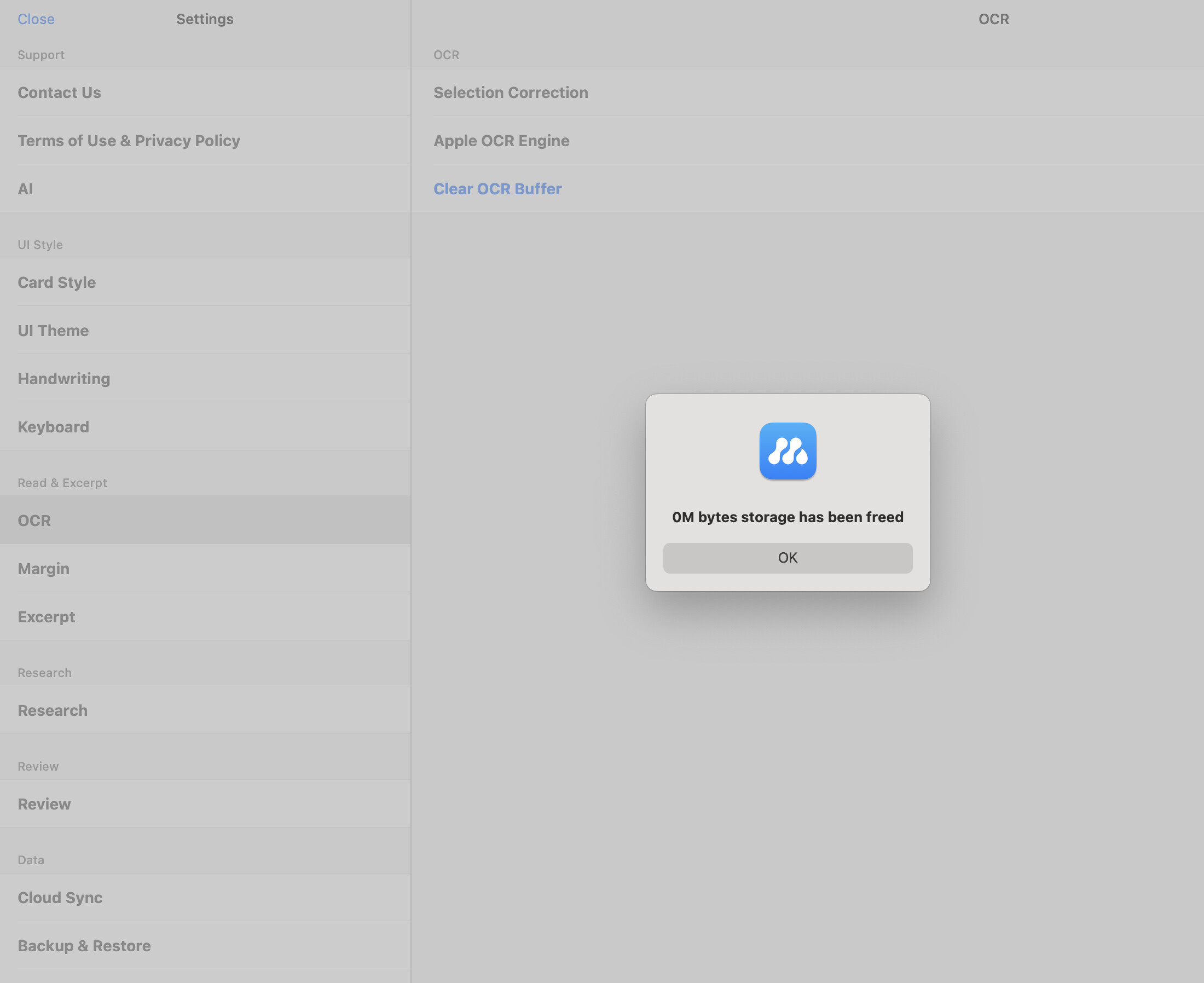Open the Review settings row
Image resolution: width=1204 pixels, height=983 pixels.
pyautogui.click(x=44, y=803)
